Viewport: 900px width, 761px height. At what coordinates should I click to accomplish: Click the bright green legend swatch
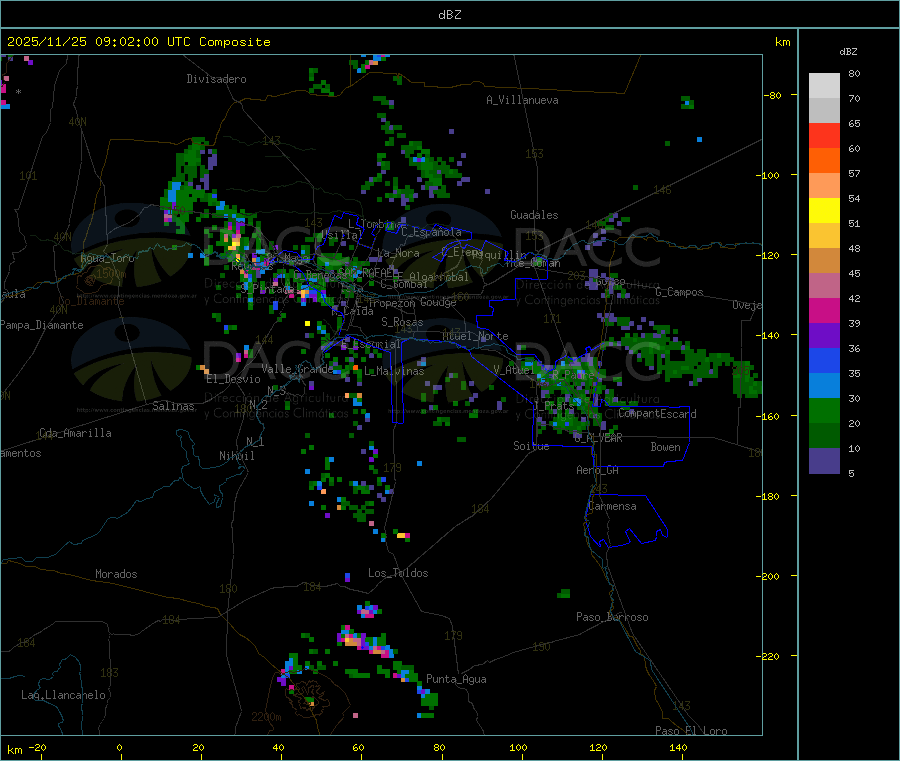coord(824,411)
